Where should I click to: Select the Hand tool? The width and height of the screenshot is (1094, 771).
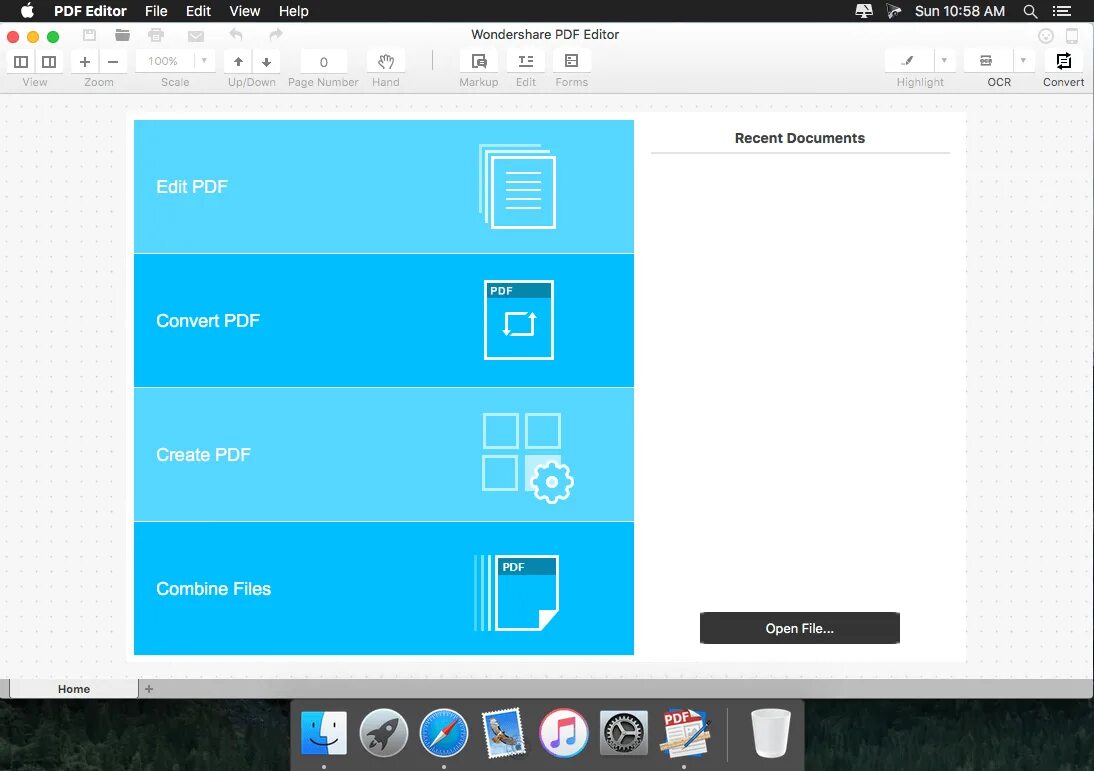tap(386, 61)
